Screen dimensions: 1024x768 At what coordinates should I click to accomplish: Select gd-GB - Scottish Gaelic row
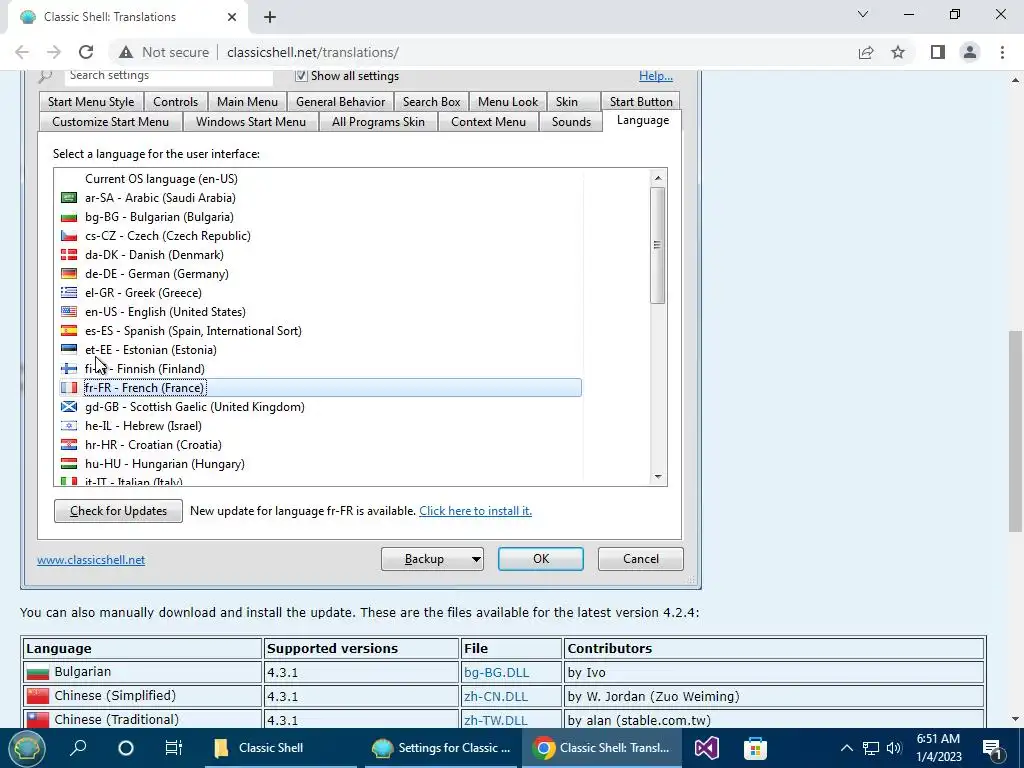320,407
